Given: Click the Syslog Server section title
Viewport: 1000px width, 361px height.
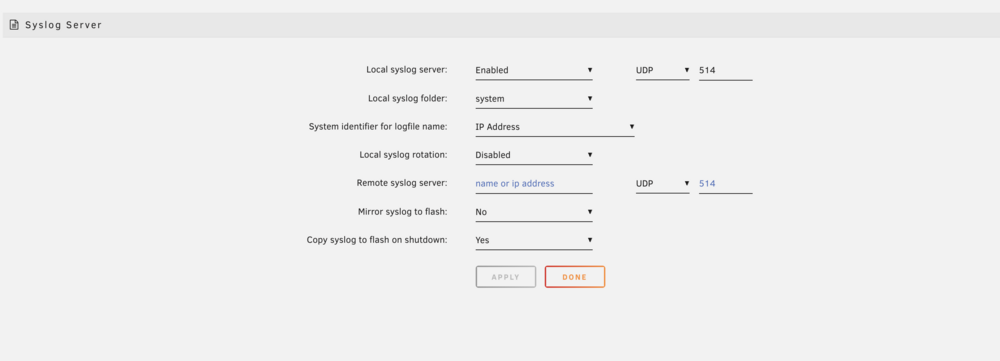Looking at the screenshot, I should [63, 26].
